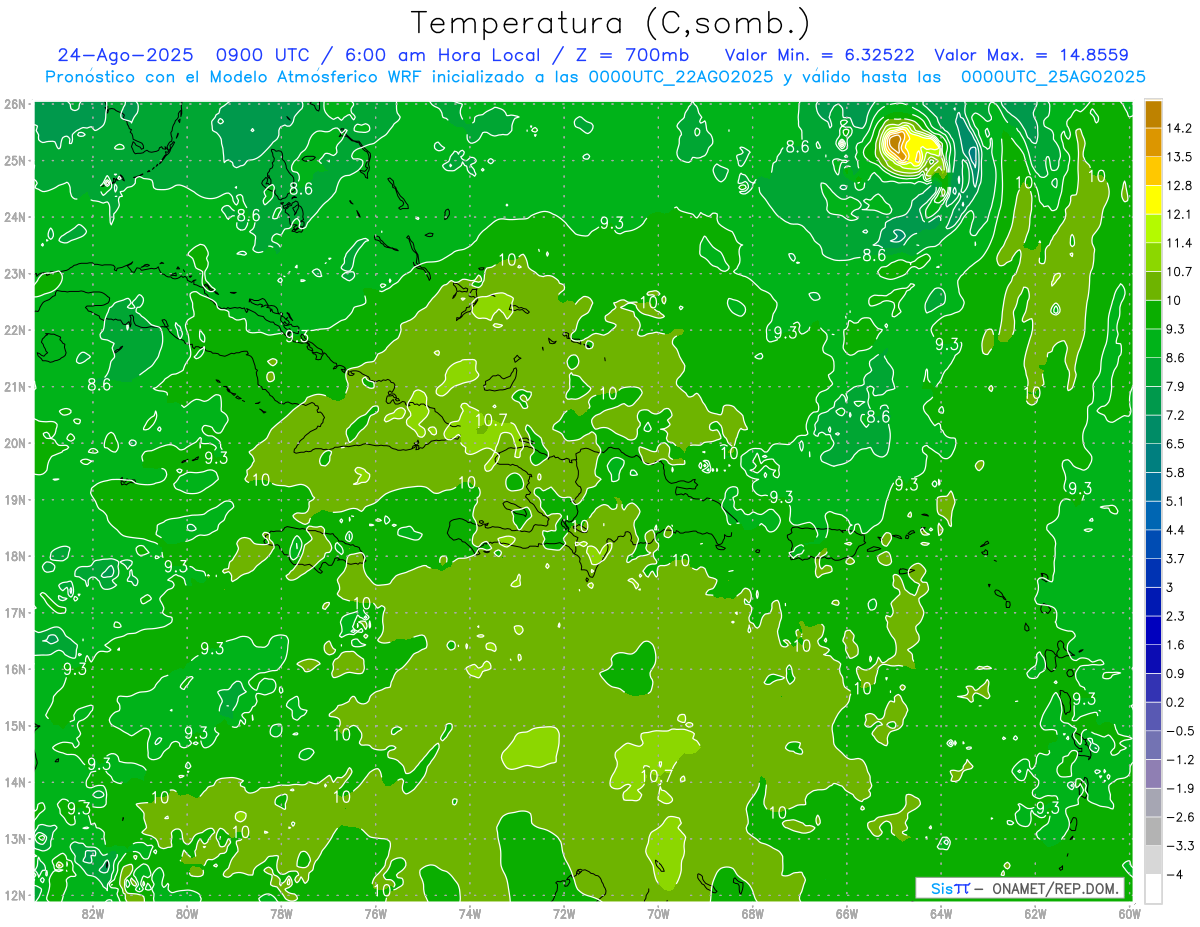Viewport: 1200px width, 927px height.
Task: Click the "20N" latitude axis label
Action: pyautogui.click(x=14, y=443)
